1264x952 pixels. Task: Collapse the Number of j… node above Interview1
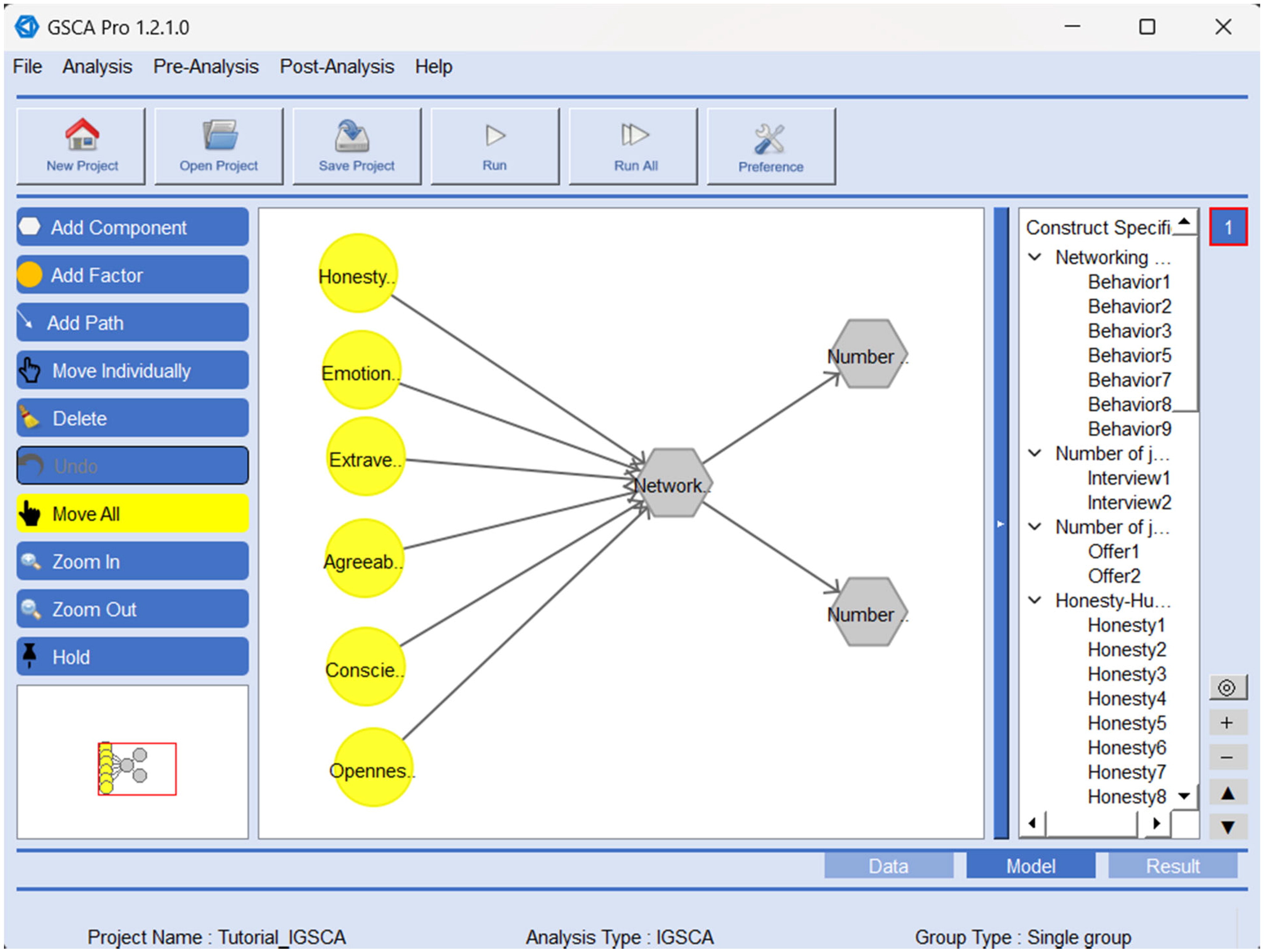(x=1035, y=453)
